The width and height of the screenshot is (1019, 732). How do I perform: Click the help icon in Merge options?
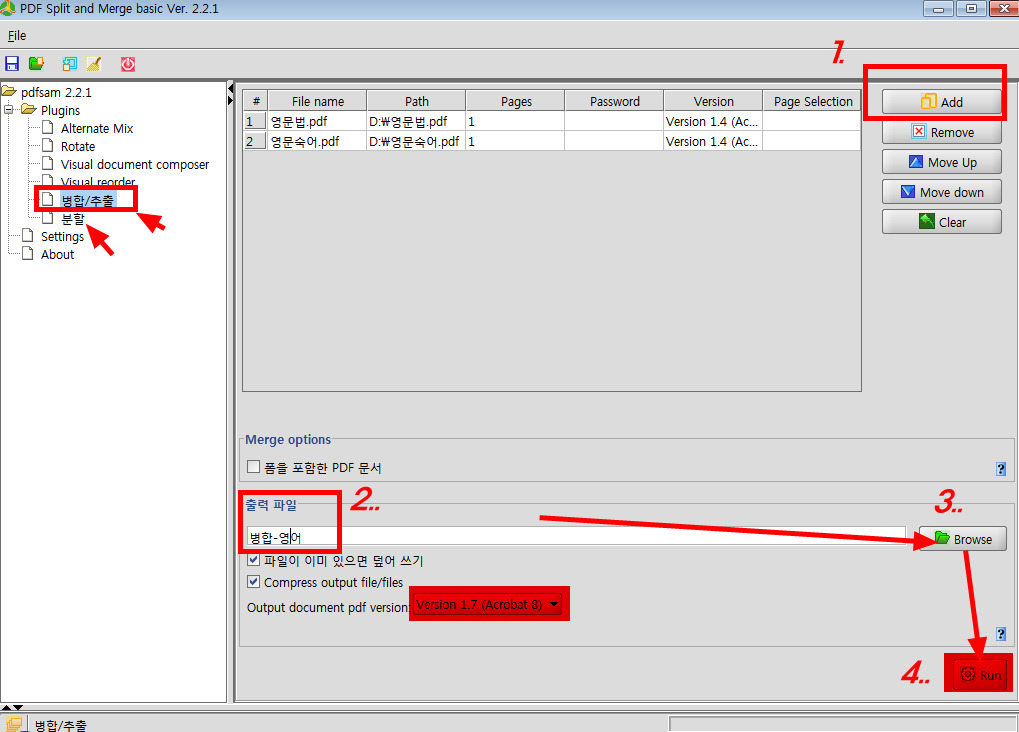click(x=1000, y=468)
